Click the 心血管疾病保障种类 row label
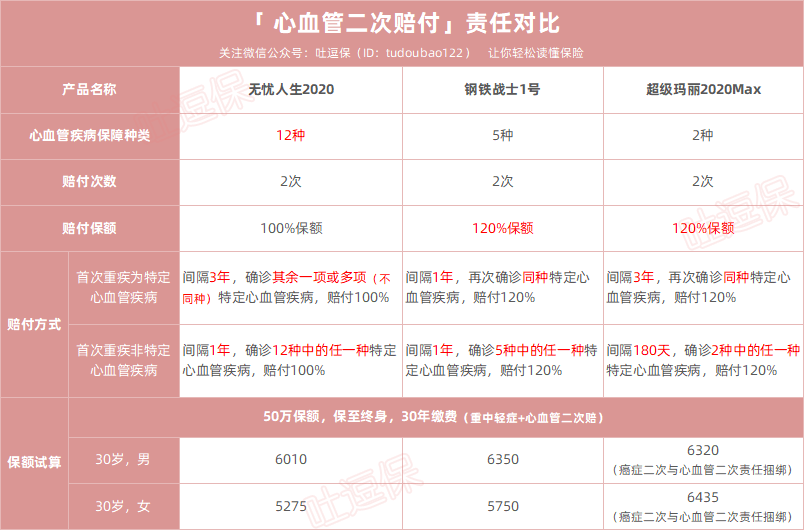805x531 pixels. [90, 136]
